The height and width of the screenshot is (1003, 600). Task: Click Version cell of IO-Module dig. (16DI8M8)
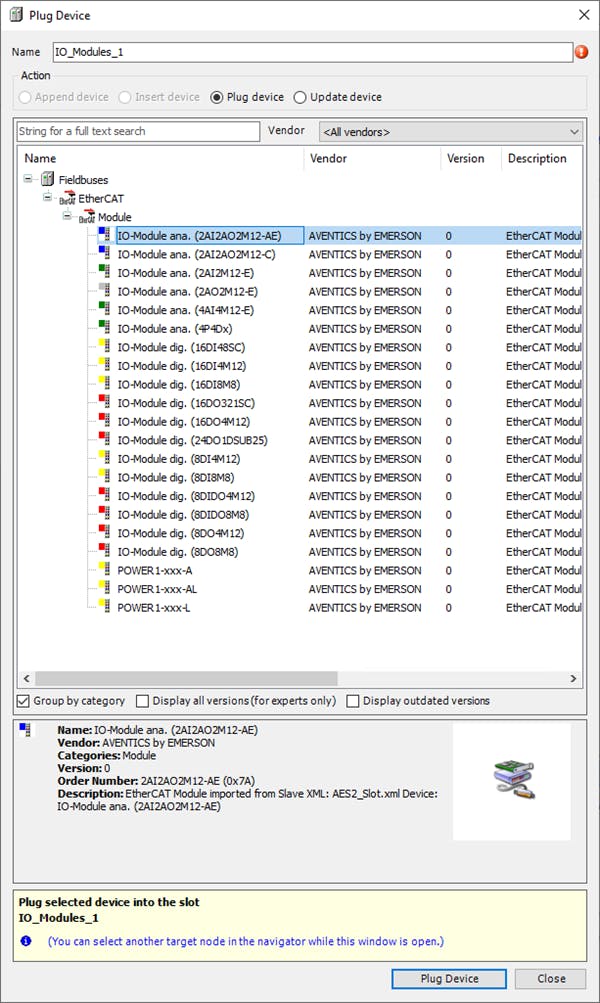click(x=448, y=384)
